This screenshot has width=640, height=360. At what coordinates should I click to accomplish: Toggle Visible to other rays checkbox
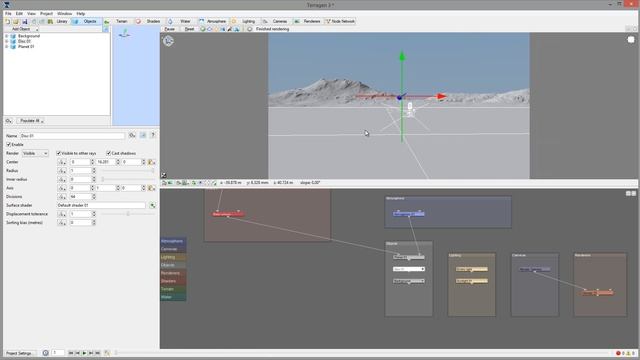59,153
